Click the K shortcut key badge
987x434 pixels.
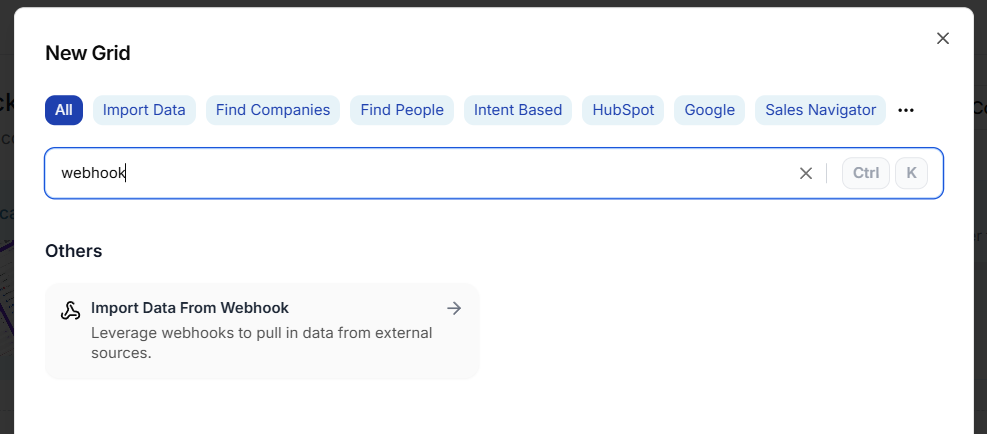tap(911, 173)
